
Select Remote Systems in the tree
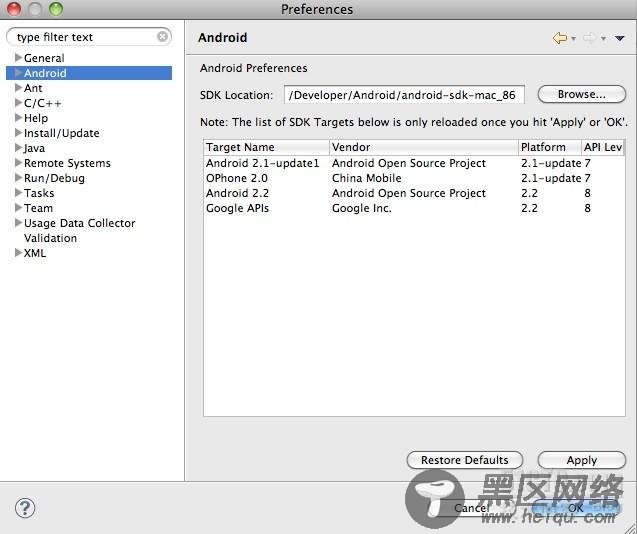67,163
